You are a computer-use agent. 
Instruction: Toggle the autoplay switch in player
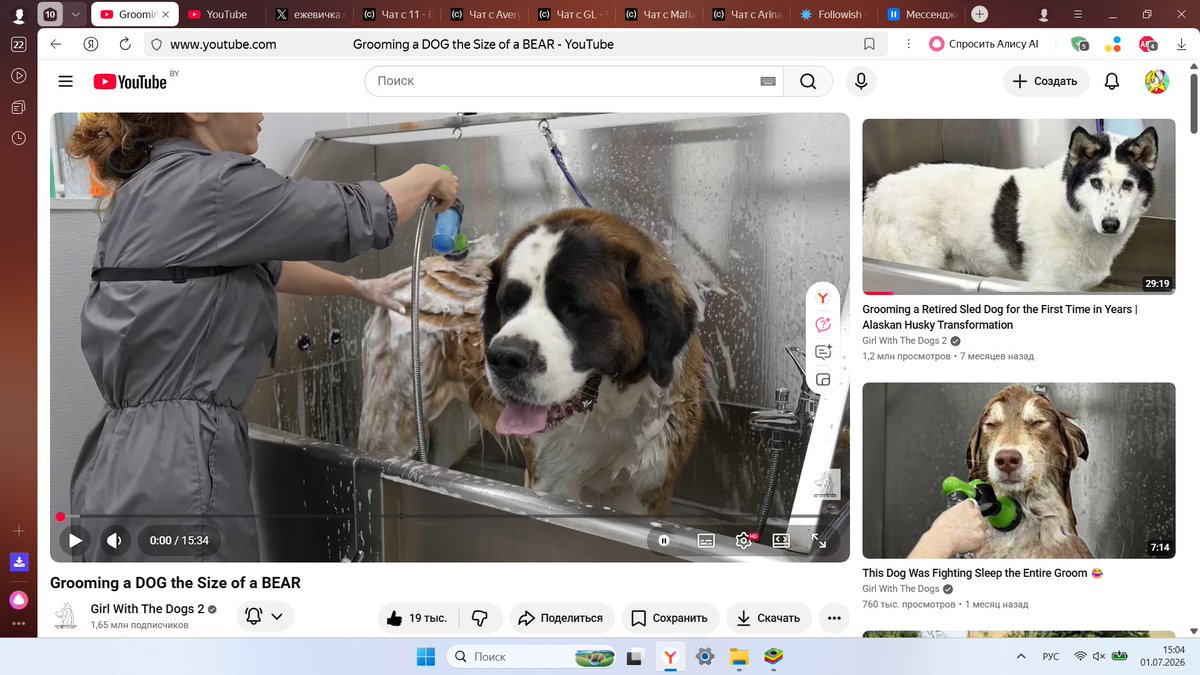664,540
